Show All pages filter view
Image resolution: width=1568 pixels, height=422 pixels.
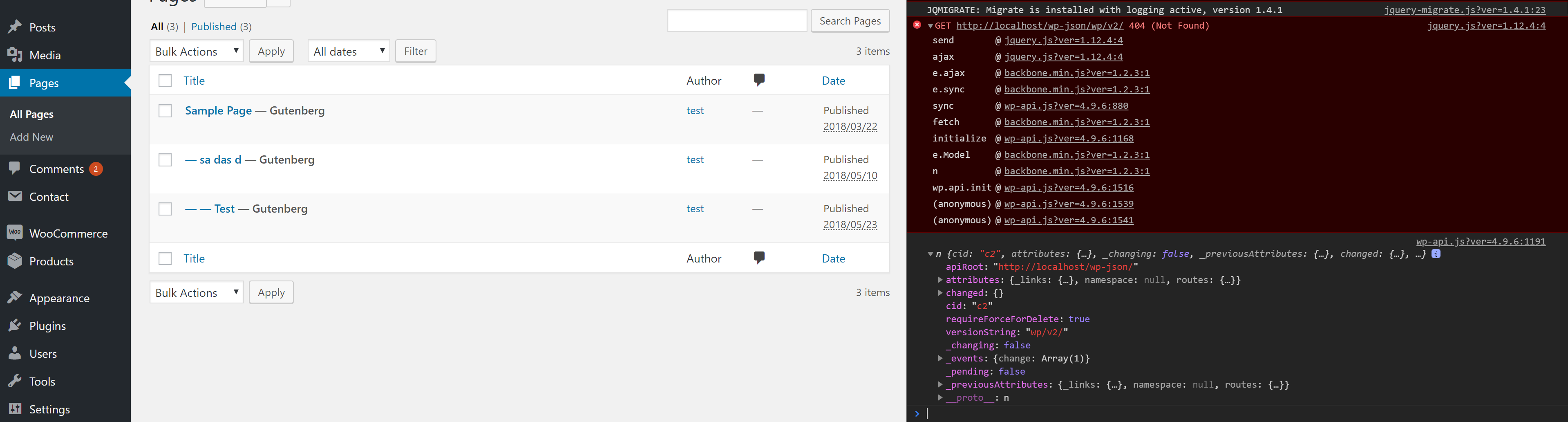pyautogui.click(x=157, y=26)
